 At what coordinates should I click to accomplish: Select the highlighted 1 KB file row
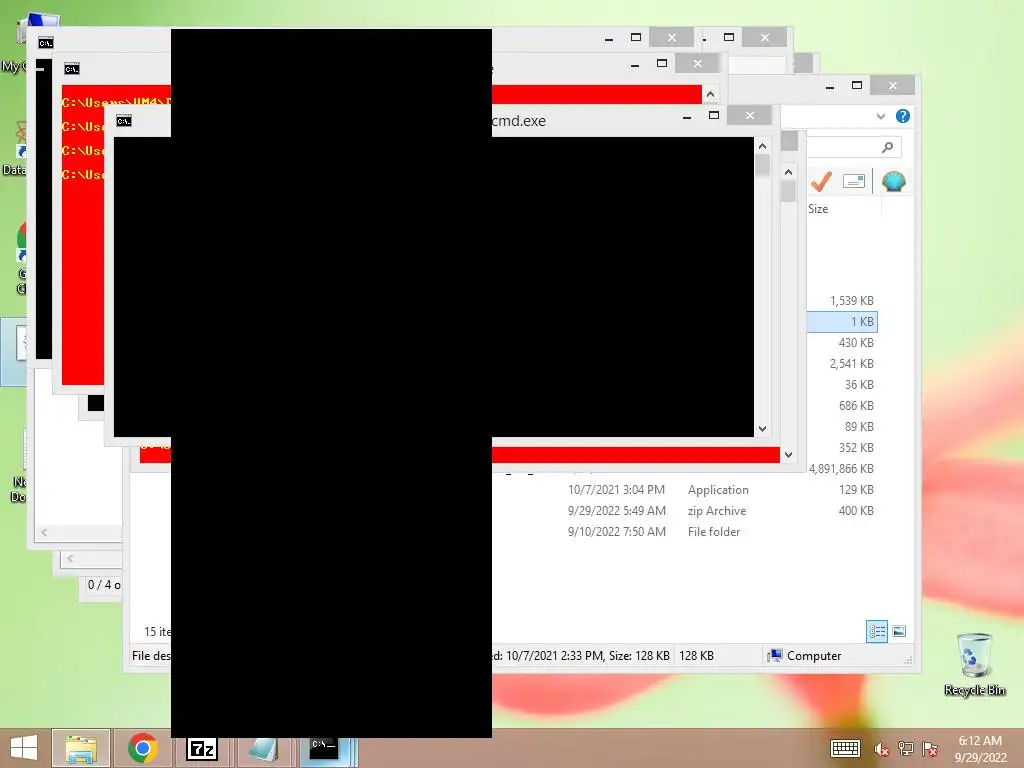842,321
